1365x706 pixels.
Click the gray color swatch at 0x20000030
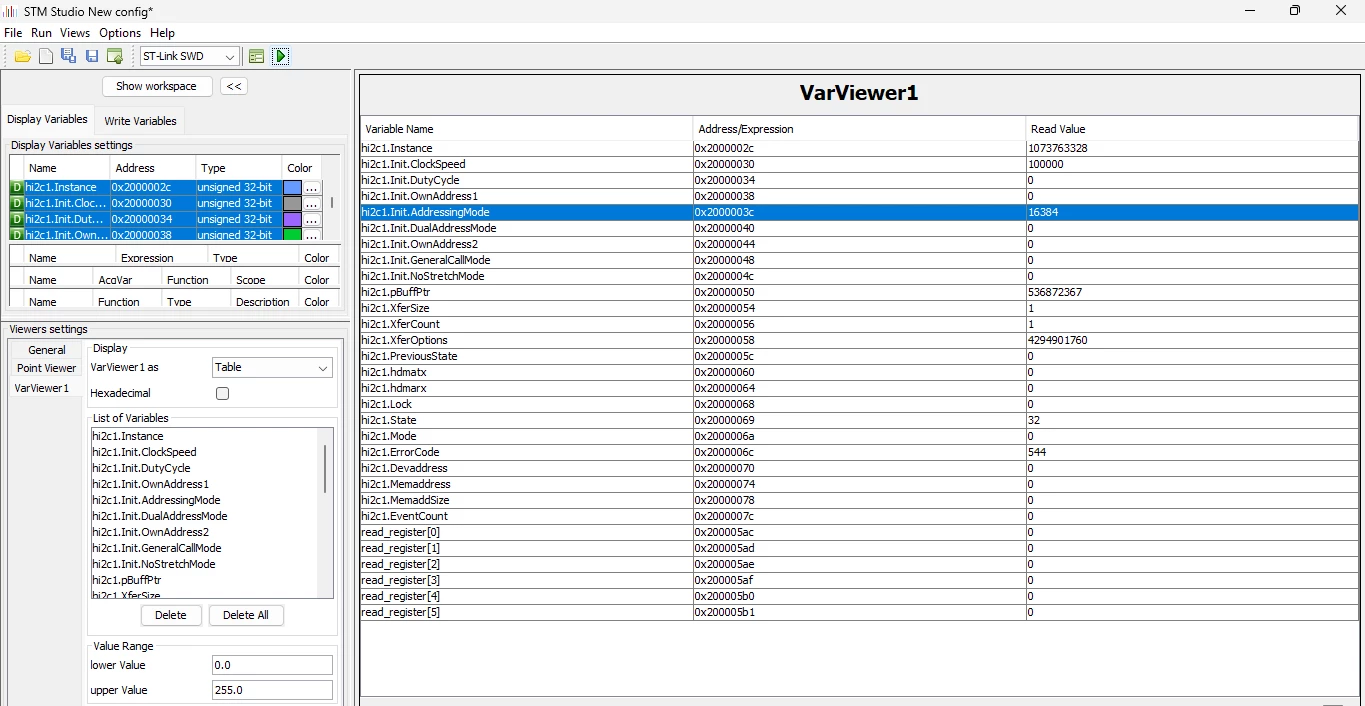[293, 203]
